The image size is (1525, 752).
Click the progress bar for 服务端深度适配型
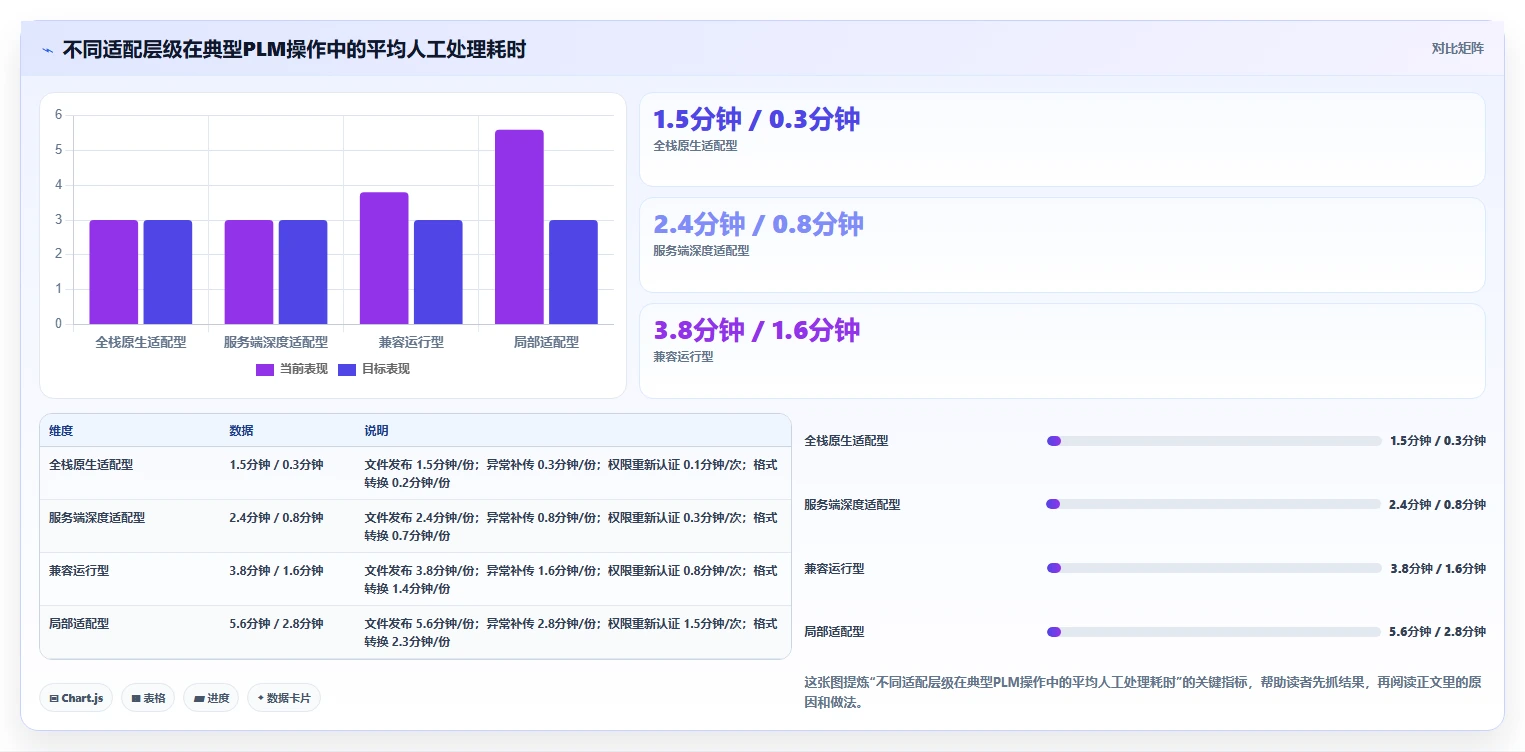[1213, 504]
